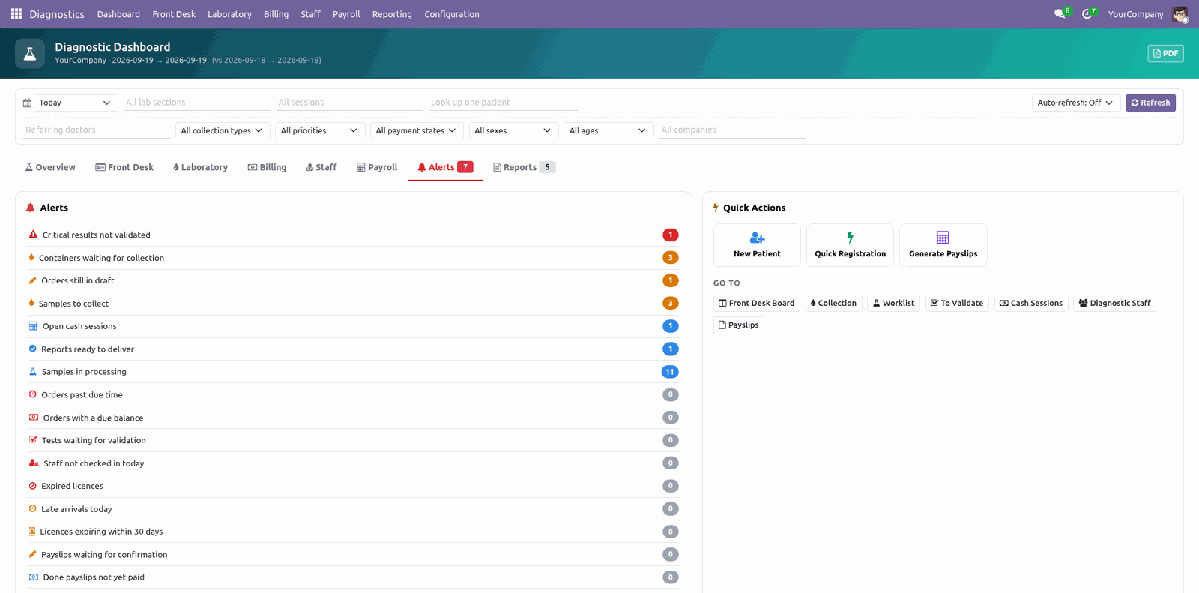The width and height of the screenshot is (1199, 593).
Task: Open the Laboratory top menu
Action: coord(229,14)
